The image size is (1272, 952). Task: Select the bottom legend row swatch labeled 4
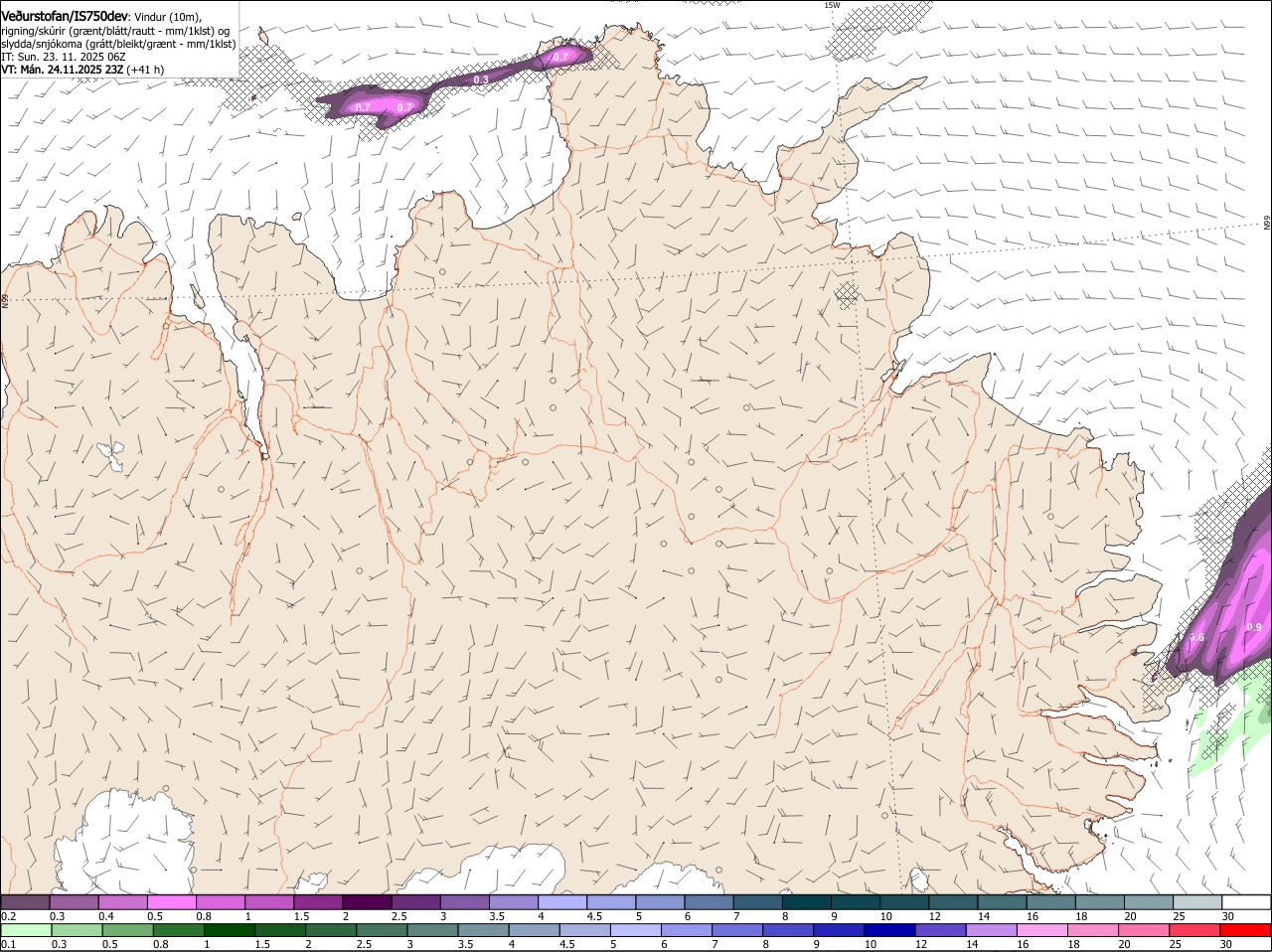pyautogui.click(x=533, y=930)
